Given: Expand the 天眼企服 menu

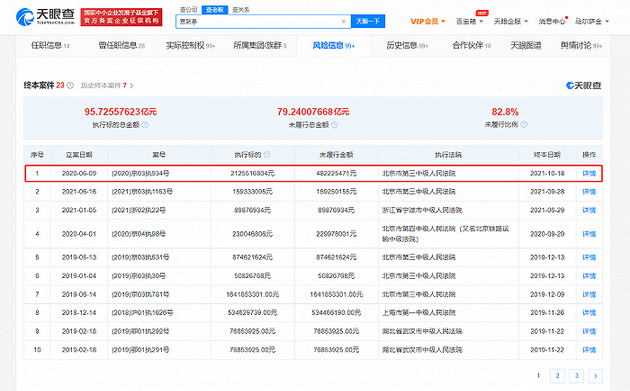Looking at the screenshot, I should pos(511,21).
